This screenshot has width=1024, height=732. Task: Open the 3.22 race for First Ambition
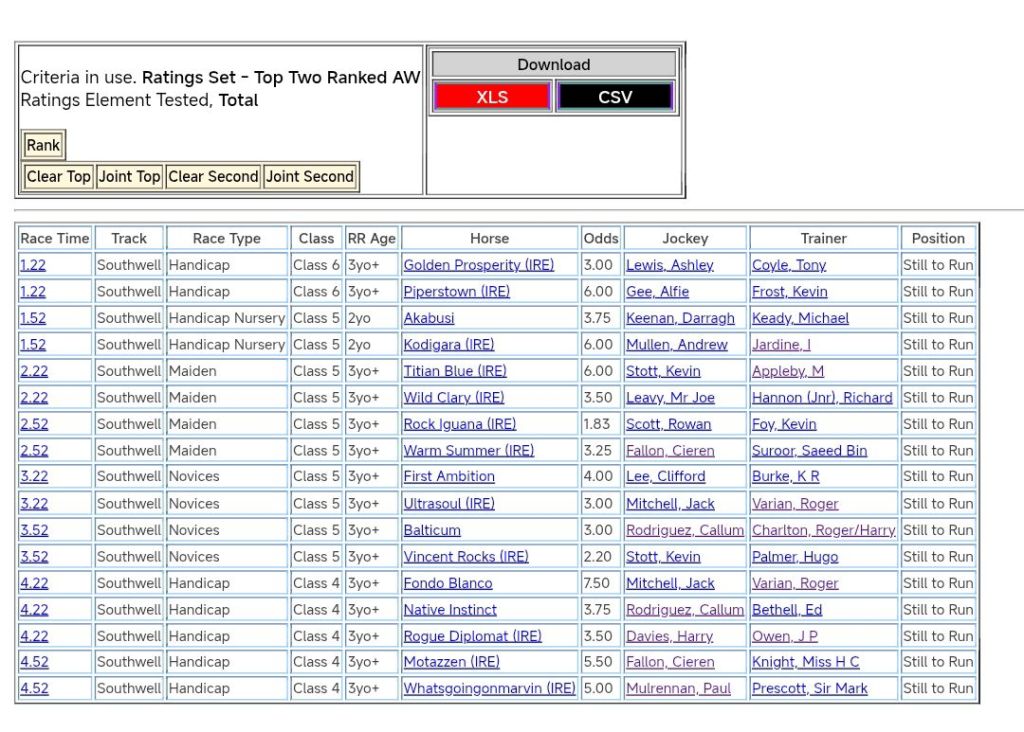pyautogui.click(x=33, y=477)
